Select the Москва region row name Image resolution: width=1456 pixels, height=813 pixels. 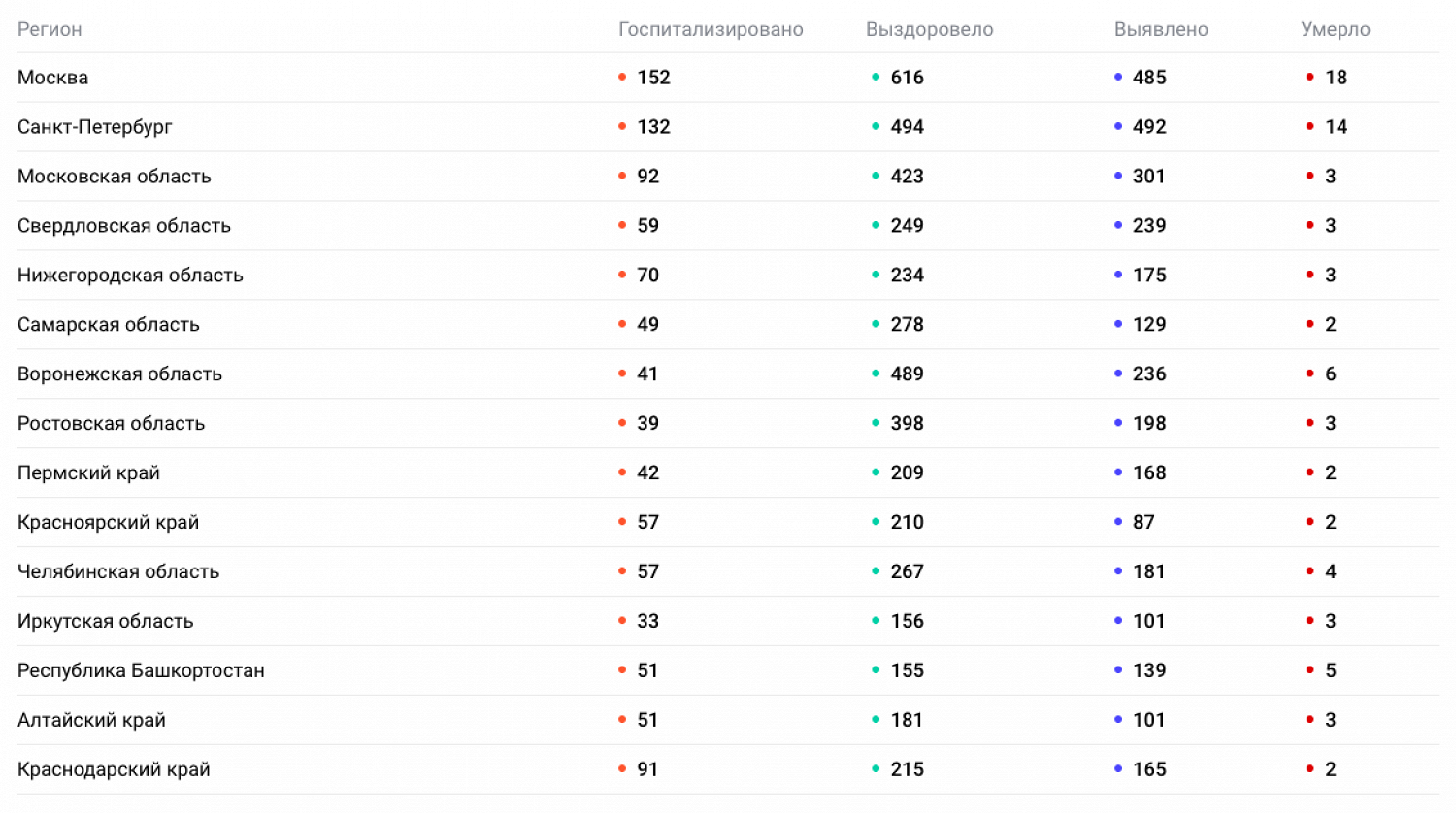[x=53, y=78]
